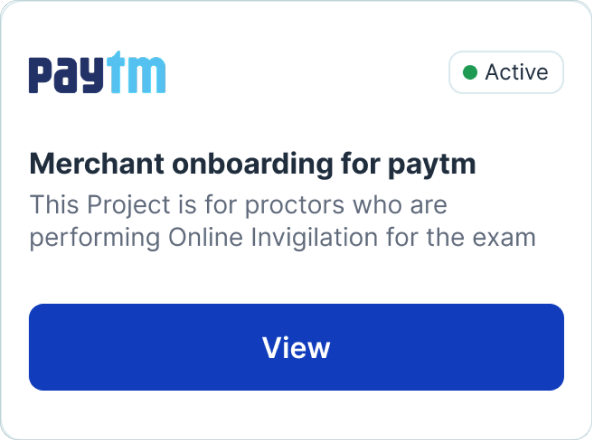This screenshot has width=592, height=440.
Task: Click the Paytm logo
Action: pyautogui.click(x=97, y=72)
